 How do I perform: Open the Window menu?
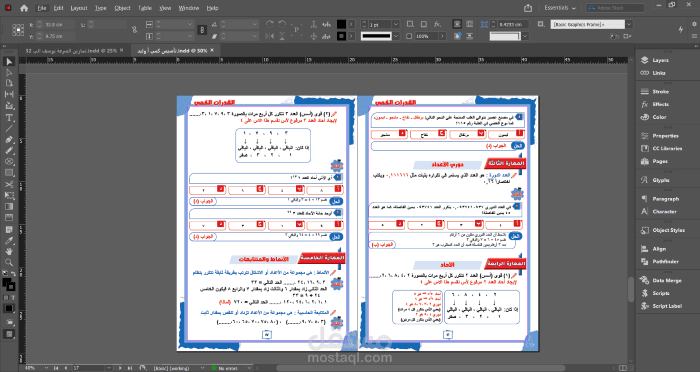coord(189,8)
